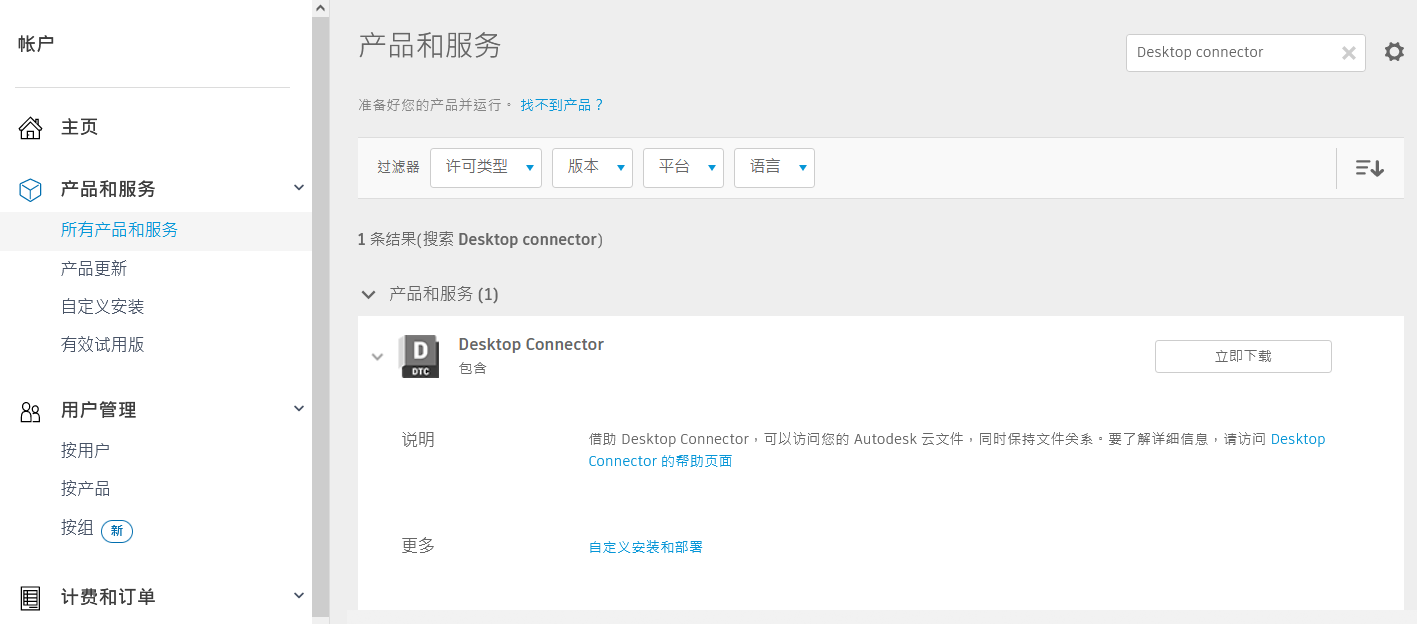Screen dimensions: 1417x624
Task: Click the users icon for 用户管理
Action: [31, 411]
